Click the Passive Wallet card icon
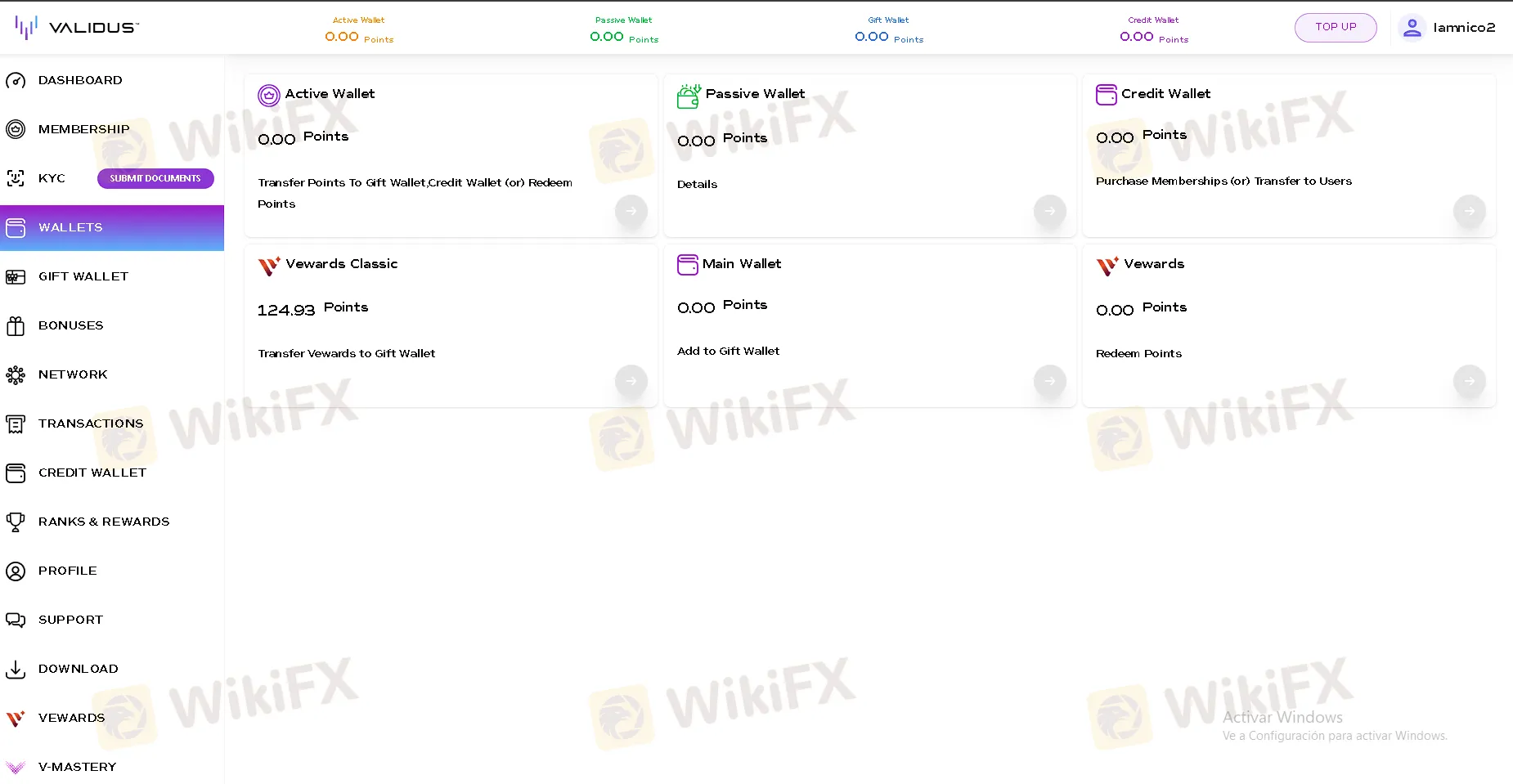This screenshot has height=784, width=1513. coord(689,96)
